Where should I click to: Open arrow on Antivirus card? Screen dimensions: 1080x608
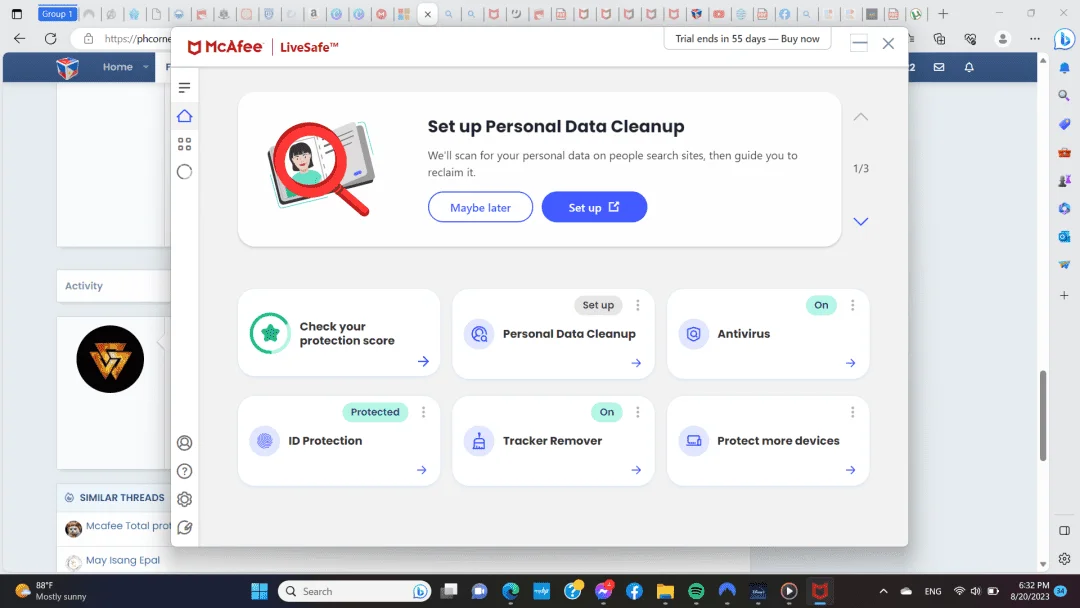(x=851, y=363)
